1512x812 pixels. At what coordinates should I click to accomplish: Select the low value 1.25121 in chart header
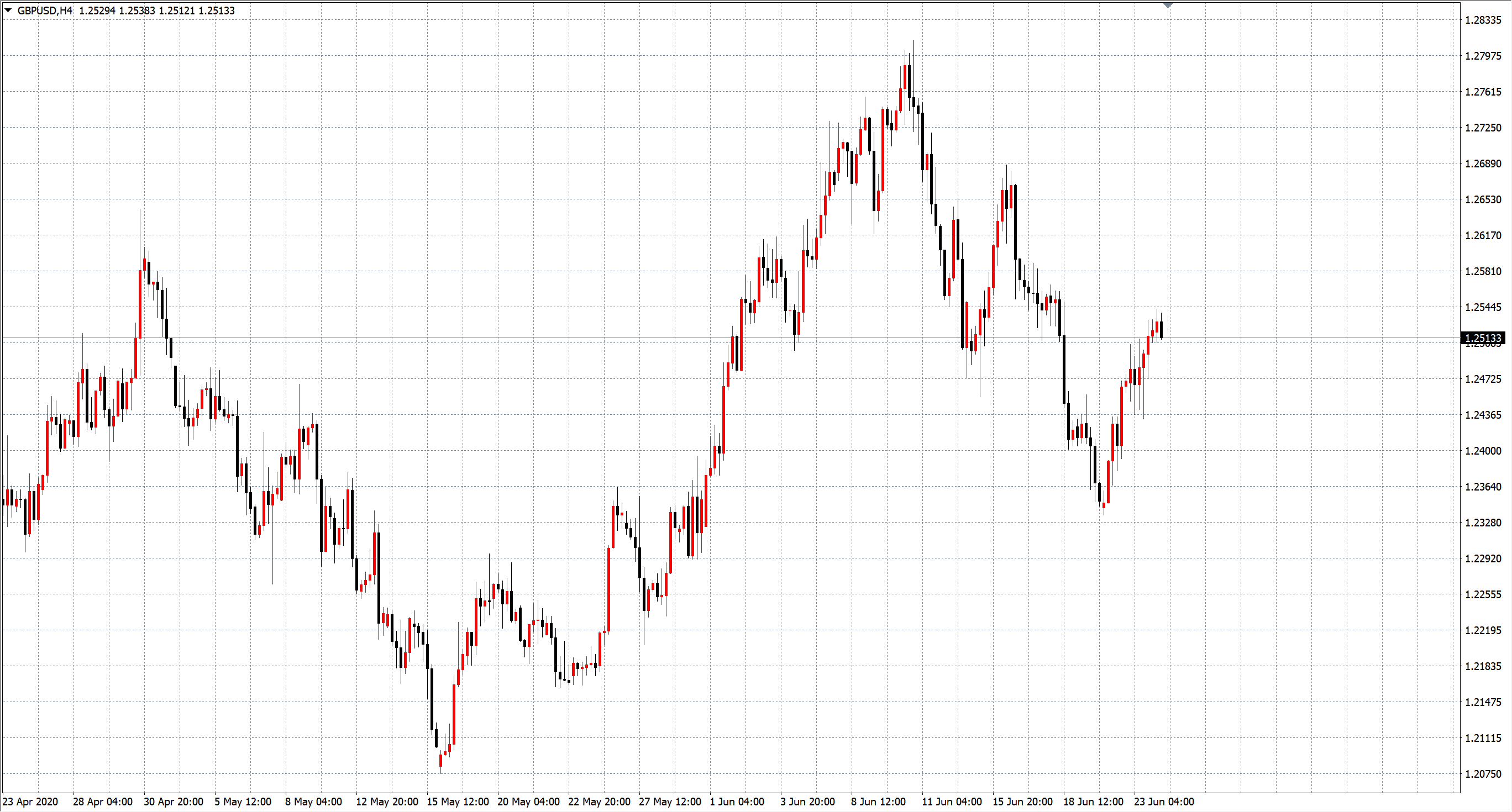click(177, 10)
